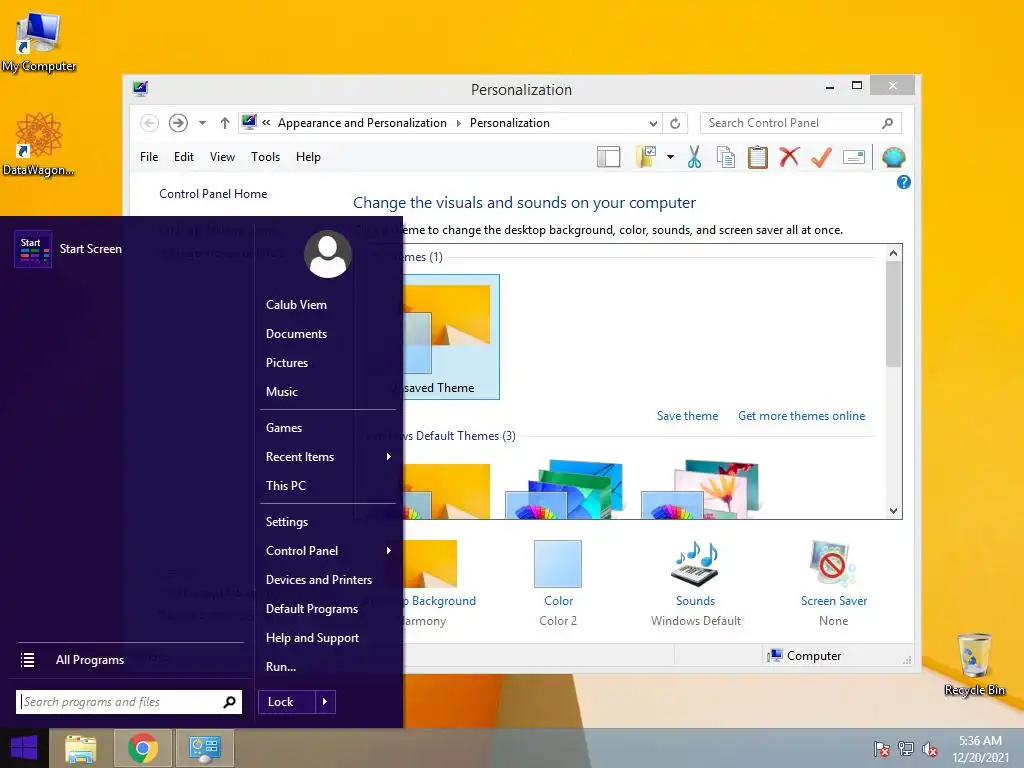Click the Color swatch square
The image size is (1024, 768).
558,564
